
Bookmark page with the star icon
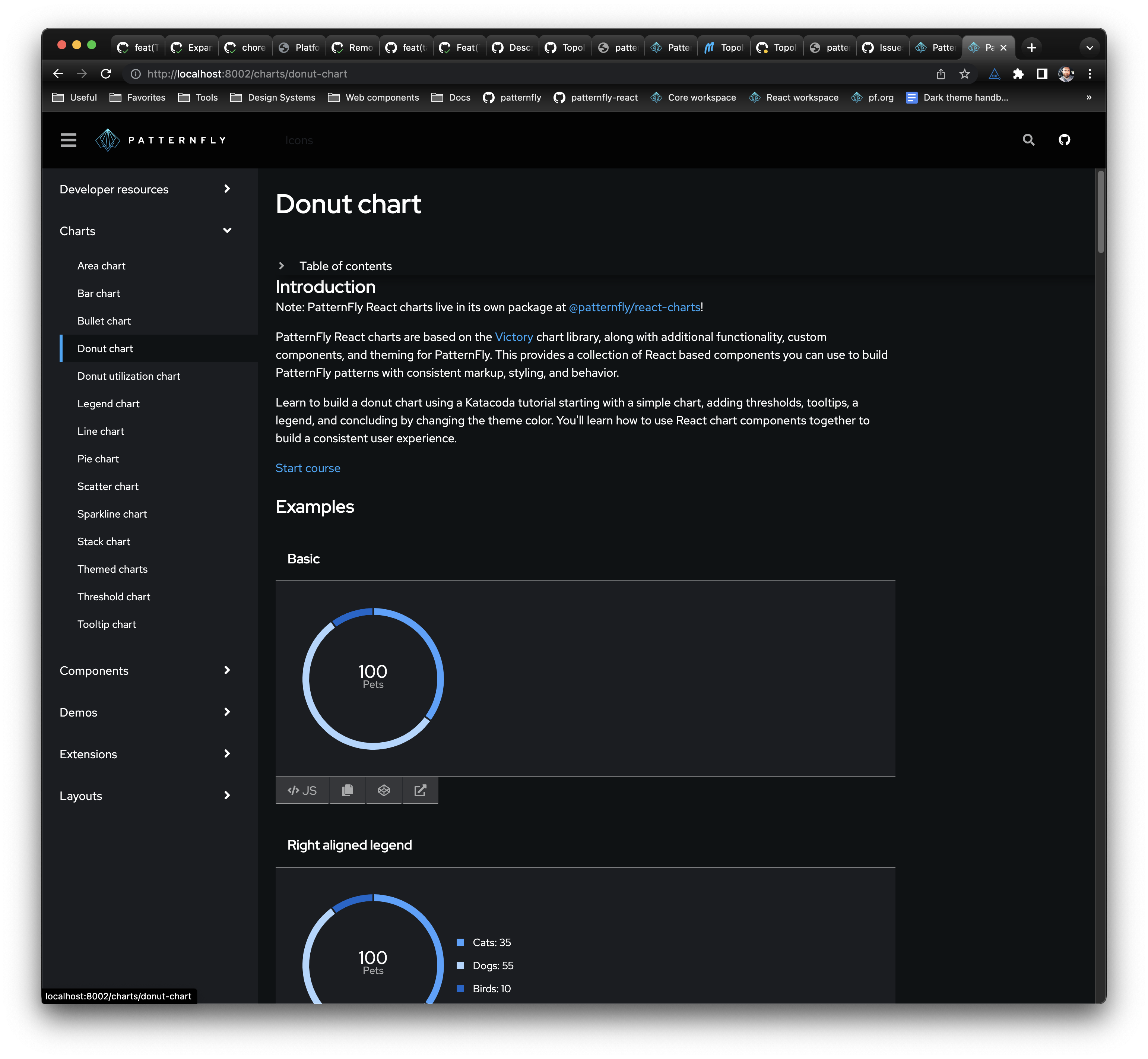[x=965, y=74]
